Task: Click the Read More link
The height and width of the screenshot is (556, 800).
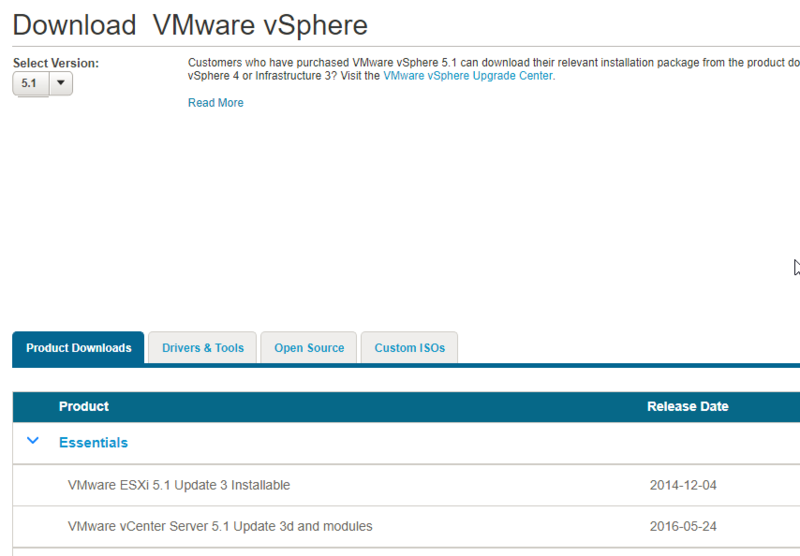Action: tap(215, 103)
